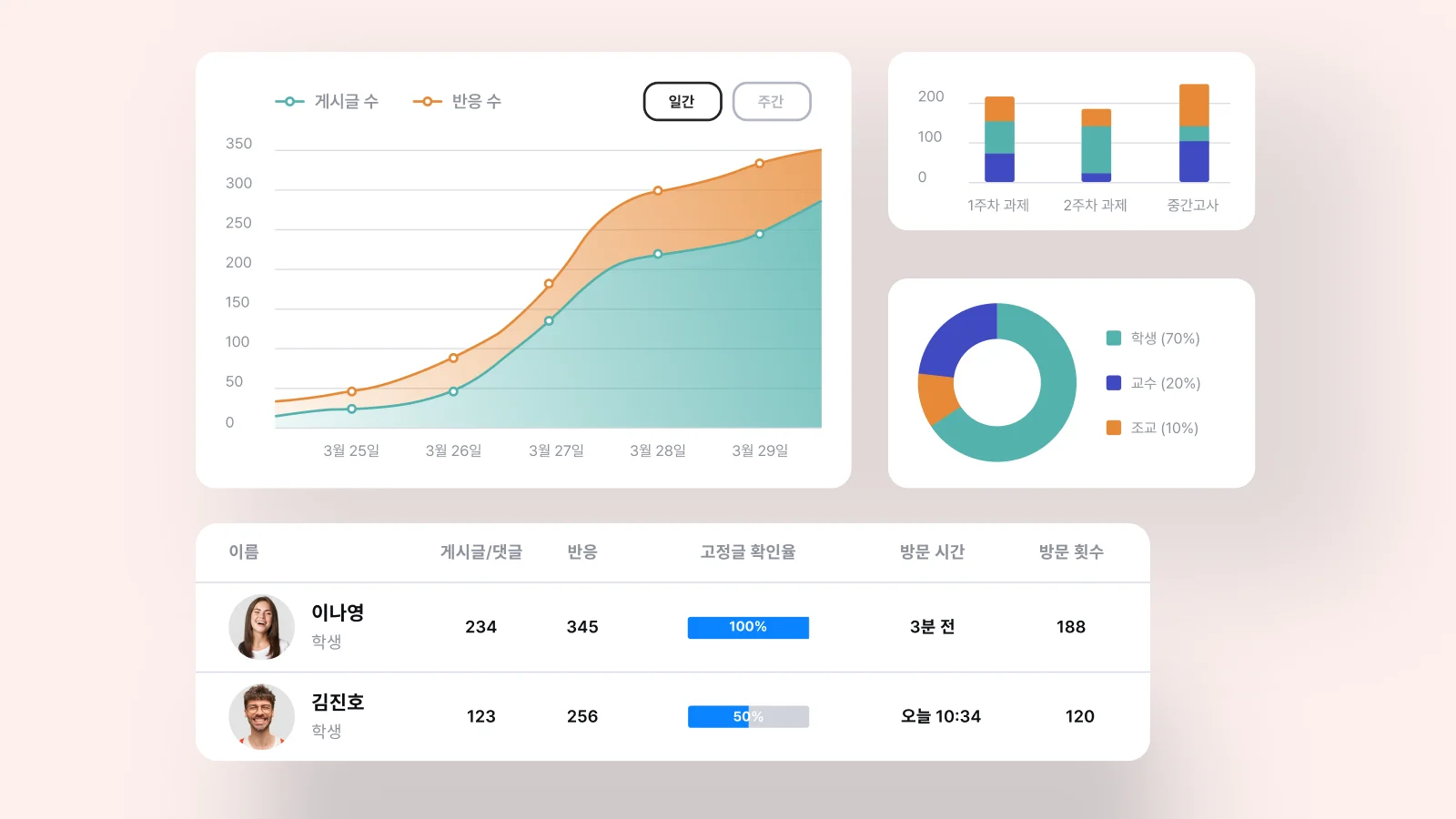Image resolution: width=1456 pixels, height=819 pixels.
Task: Click the 3월 27일 date label
Action: [x=556, y=450]
